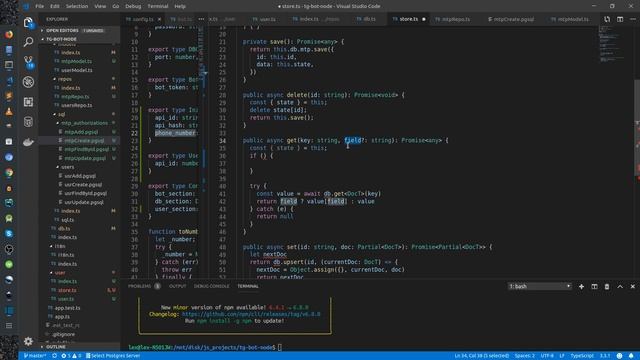Click Select Postgres Server in status bar
Screen dimensions: 640x360
point(113,356)
